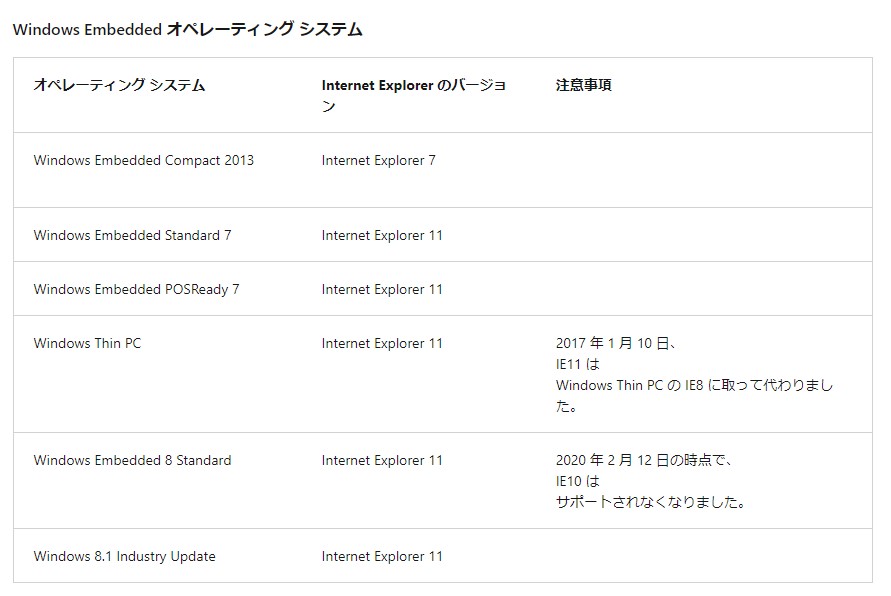
Task: Click the heading Windows Embedded オペレーティング システム
Action: pos(188,29)
